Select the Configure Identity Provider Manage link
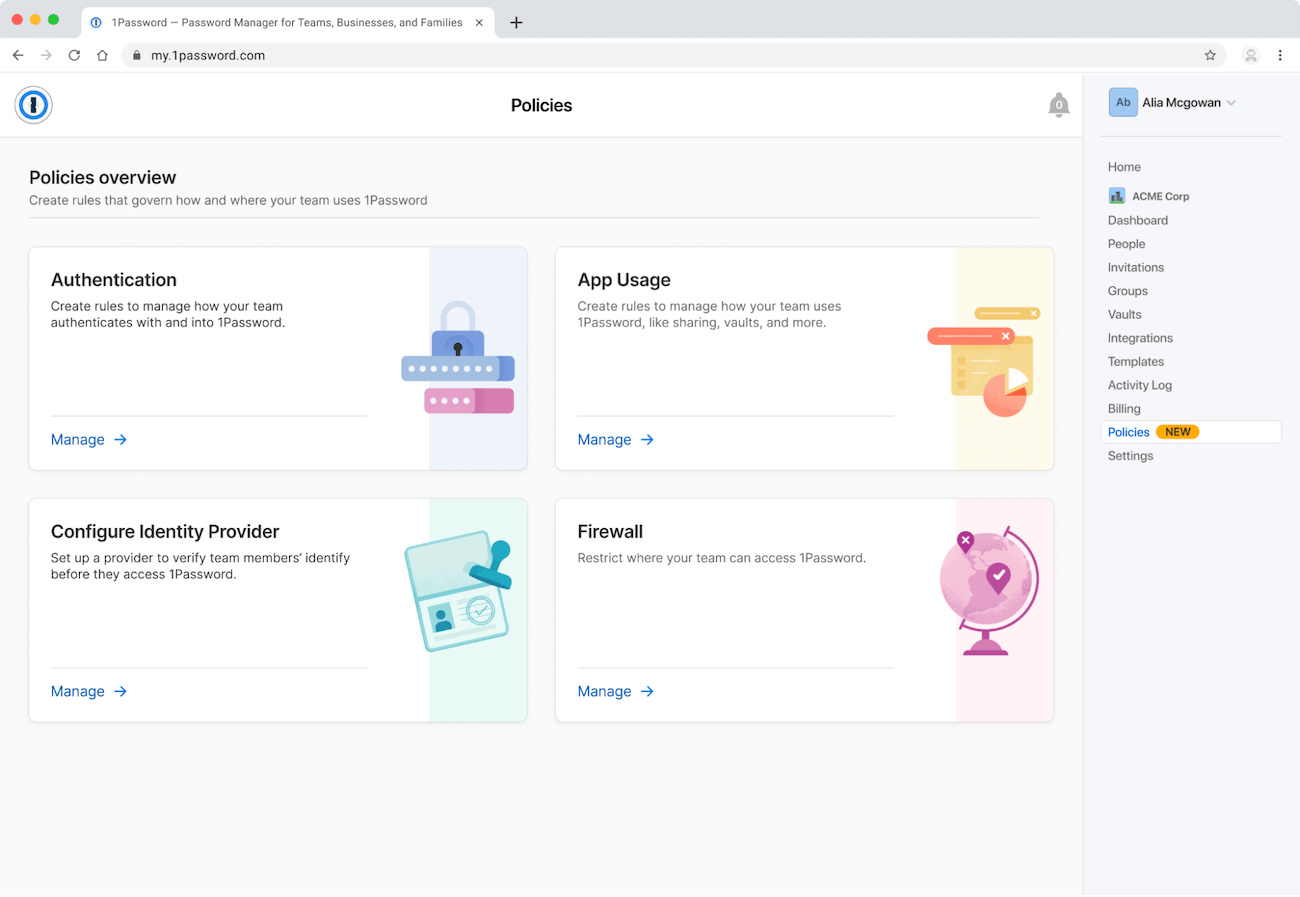This screenshot has height=897, width=1300. [x=78, y=691]
